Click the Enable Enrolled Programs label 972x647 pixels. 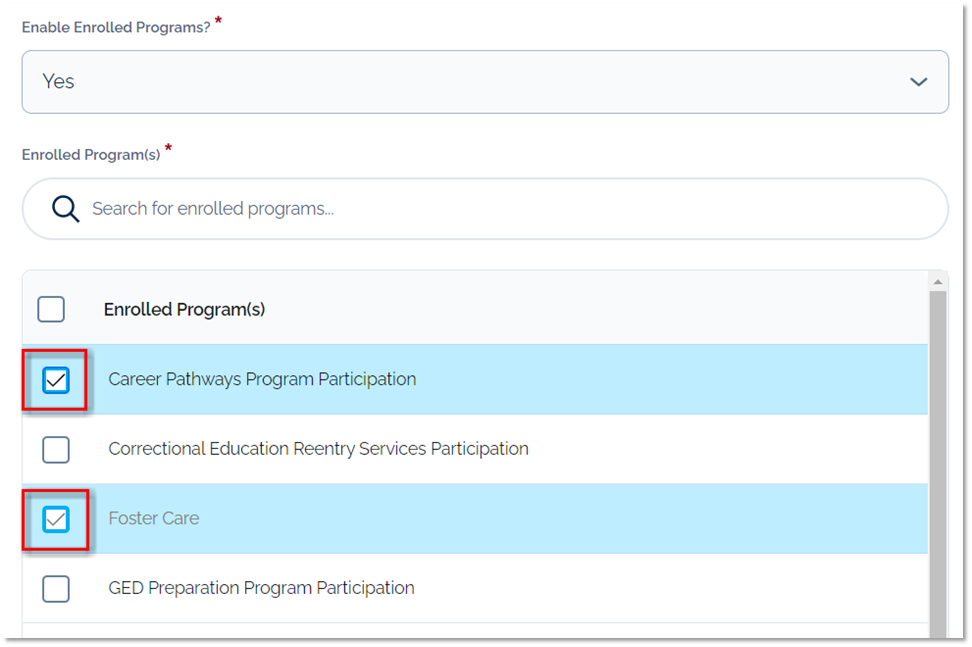(114, 28)
